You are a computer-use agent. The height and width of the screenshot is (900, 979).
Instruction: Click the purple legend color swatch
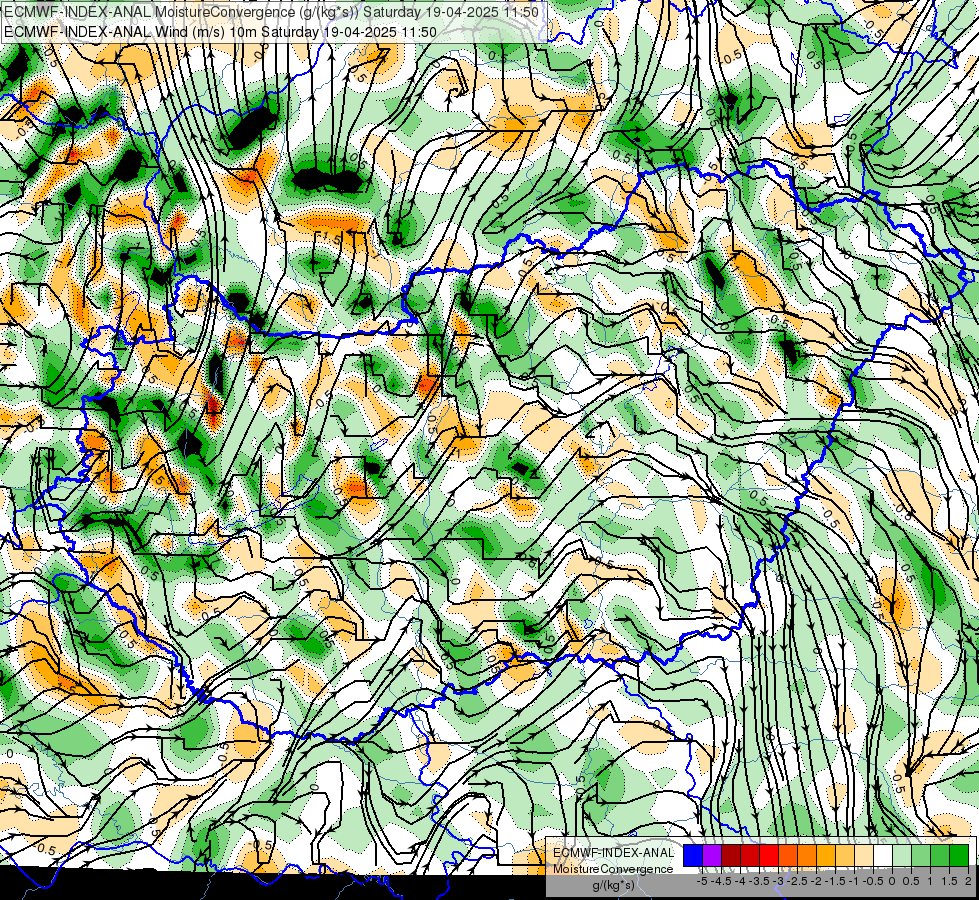[x=712, y=856]
